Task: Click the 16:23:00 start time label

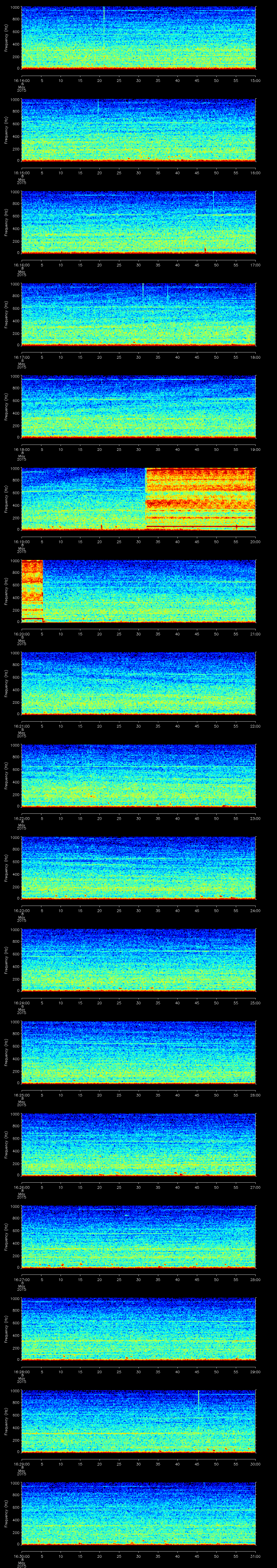Action: pos(21,910)
